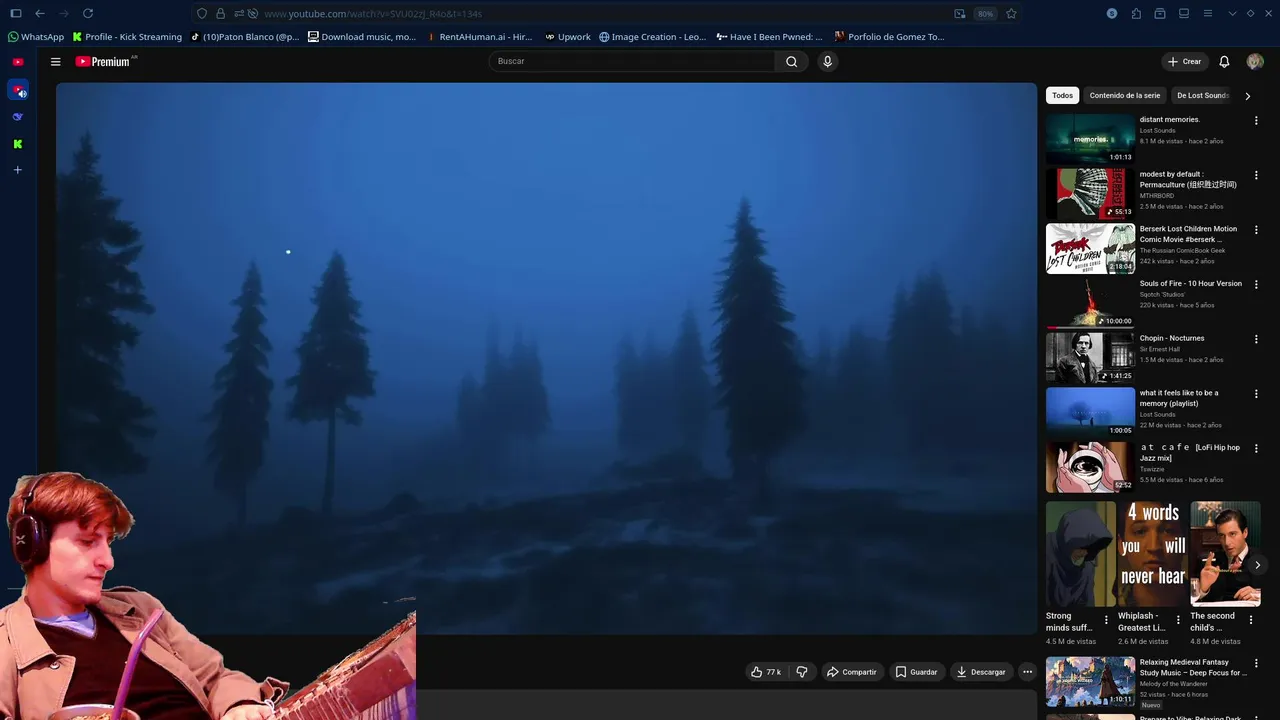Start voice search with microphone icon
Viewport: 1280px width, 720px height.
pos(827,62)
